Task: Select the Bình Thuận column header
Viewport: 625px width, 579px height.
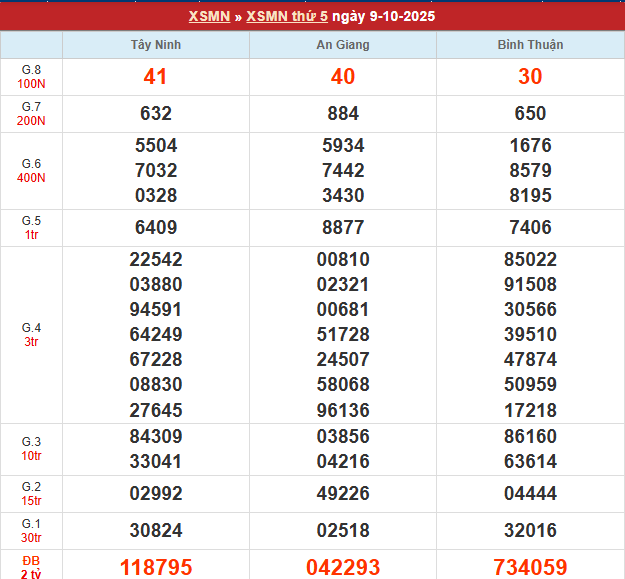Action: coord(530,45)
